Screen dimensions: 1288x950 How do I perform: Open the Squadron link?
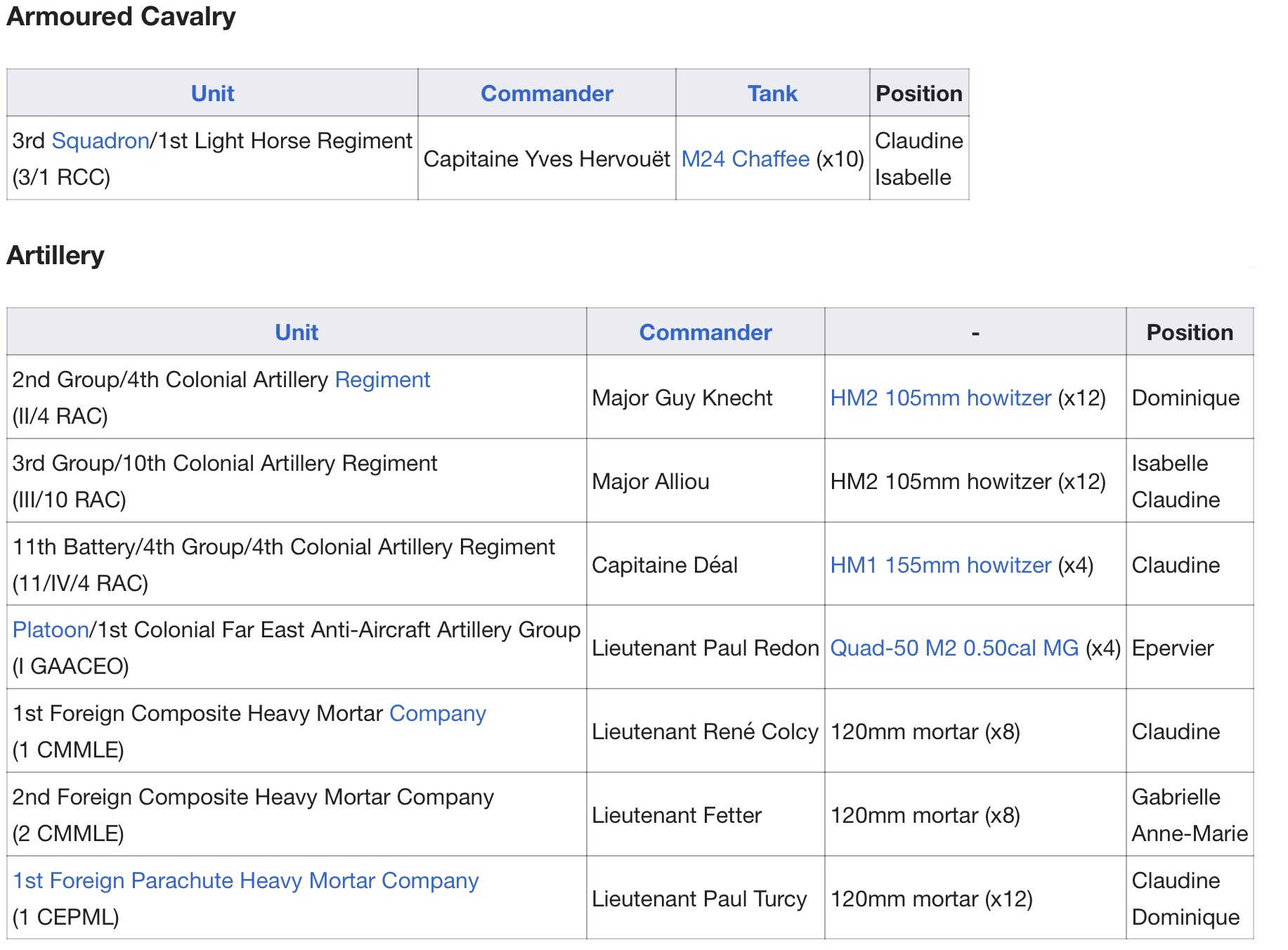(100, 141)
